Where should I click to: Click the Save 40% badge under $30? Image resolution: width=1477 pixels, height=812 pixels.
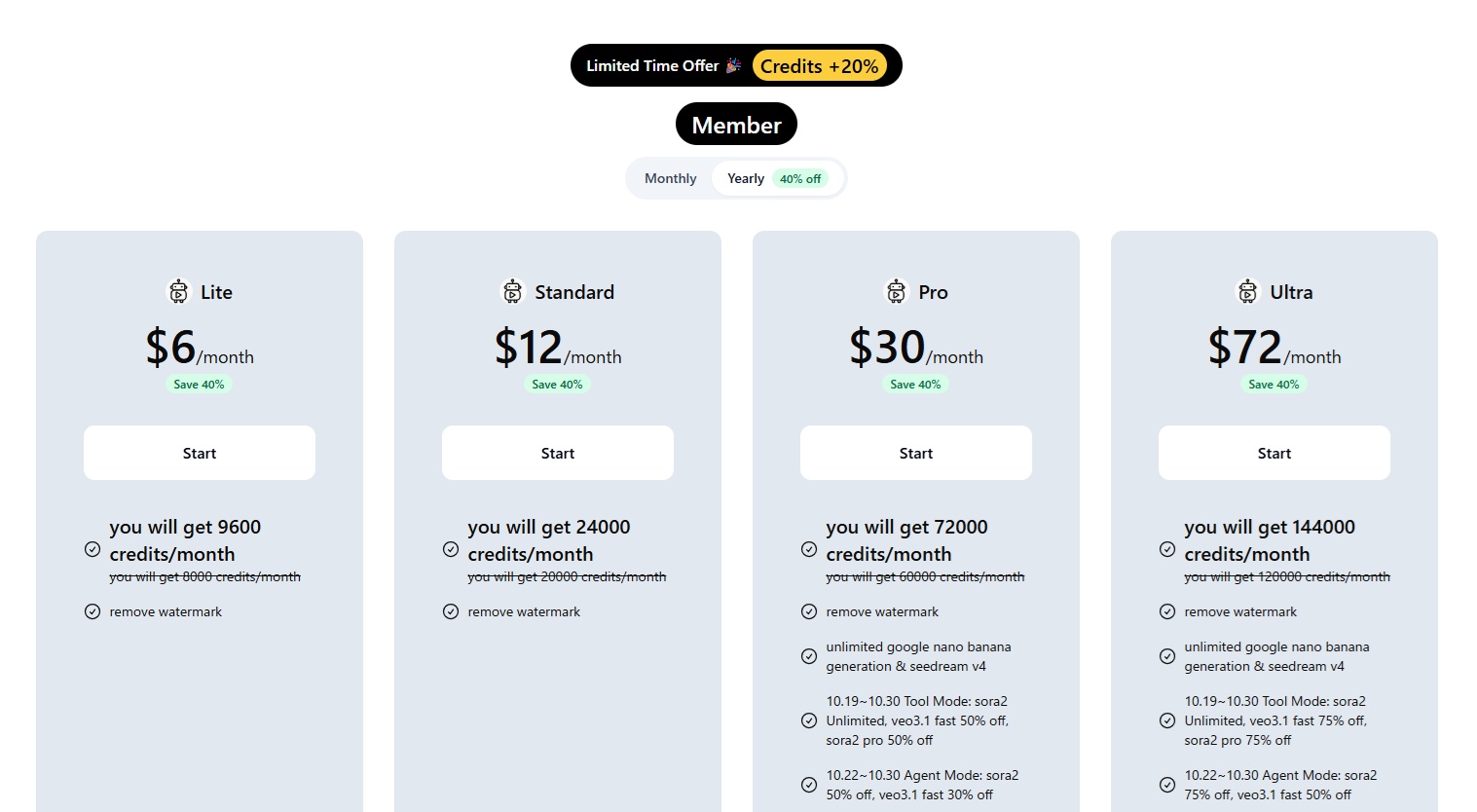coord(915,385)
